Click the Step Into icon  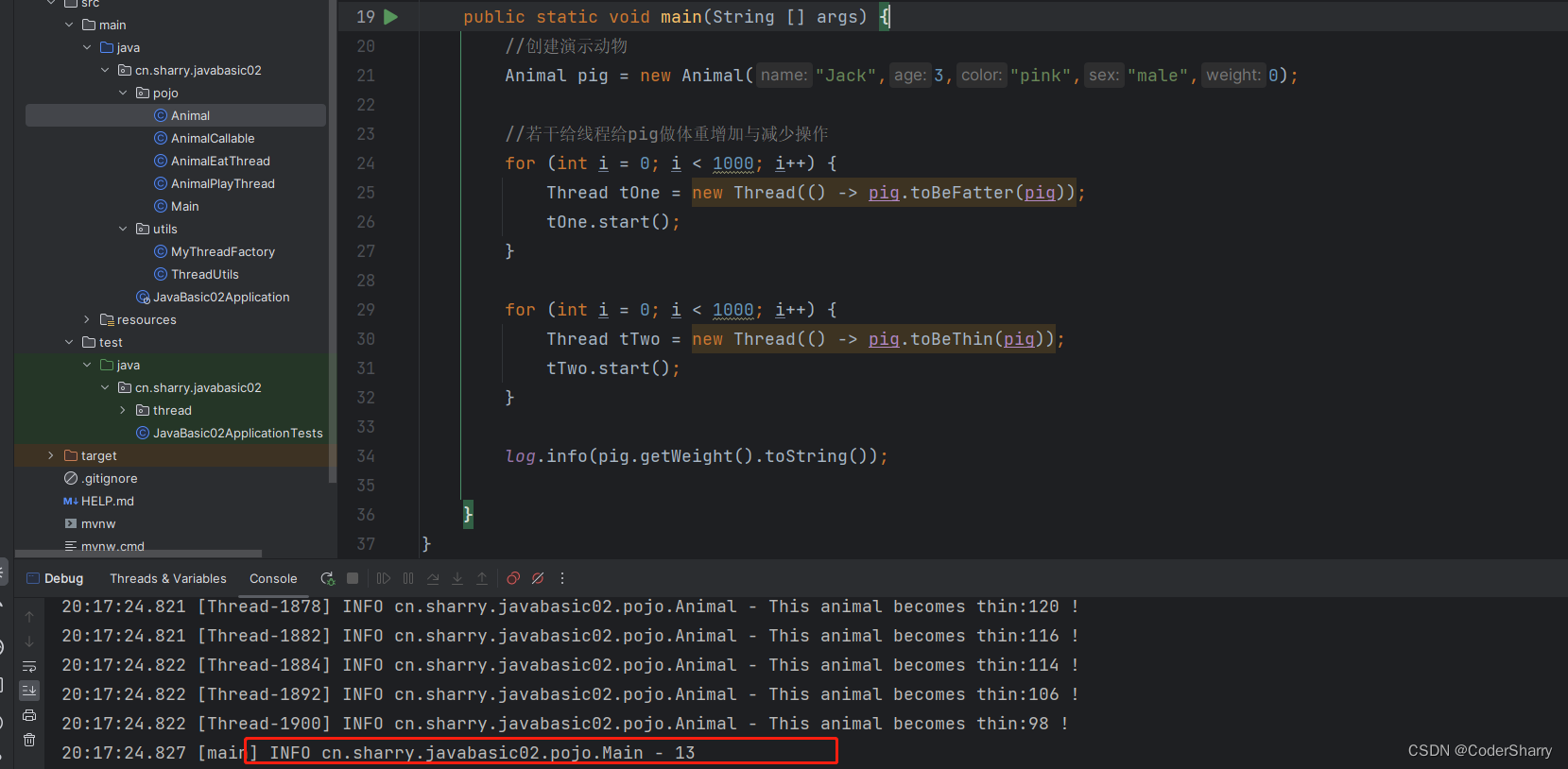(457, 578)
